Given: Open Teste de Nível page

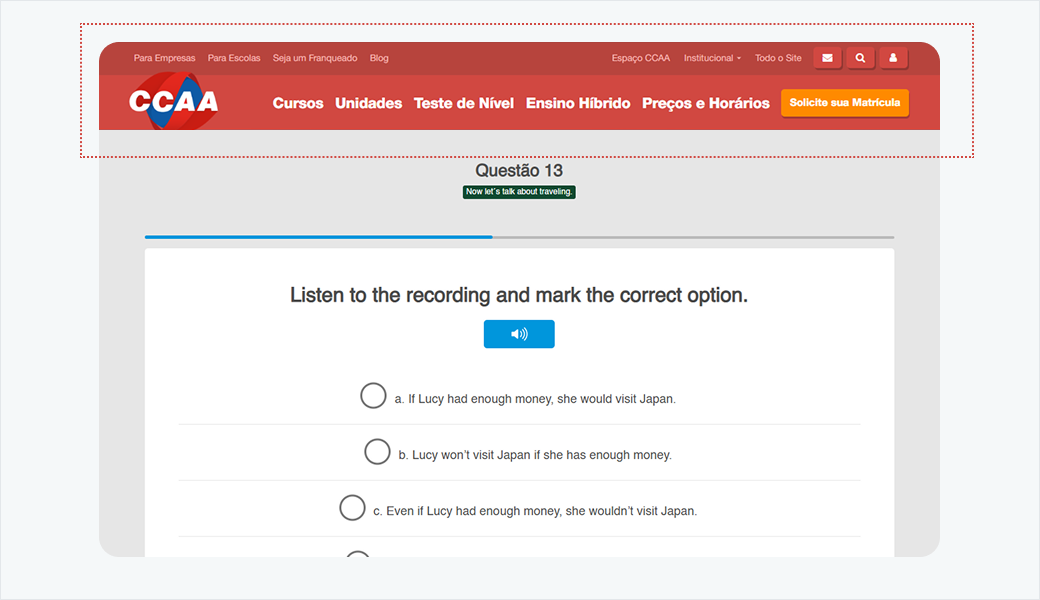Looking at the screenshot, I should point(464,103).
